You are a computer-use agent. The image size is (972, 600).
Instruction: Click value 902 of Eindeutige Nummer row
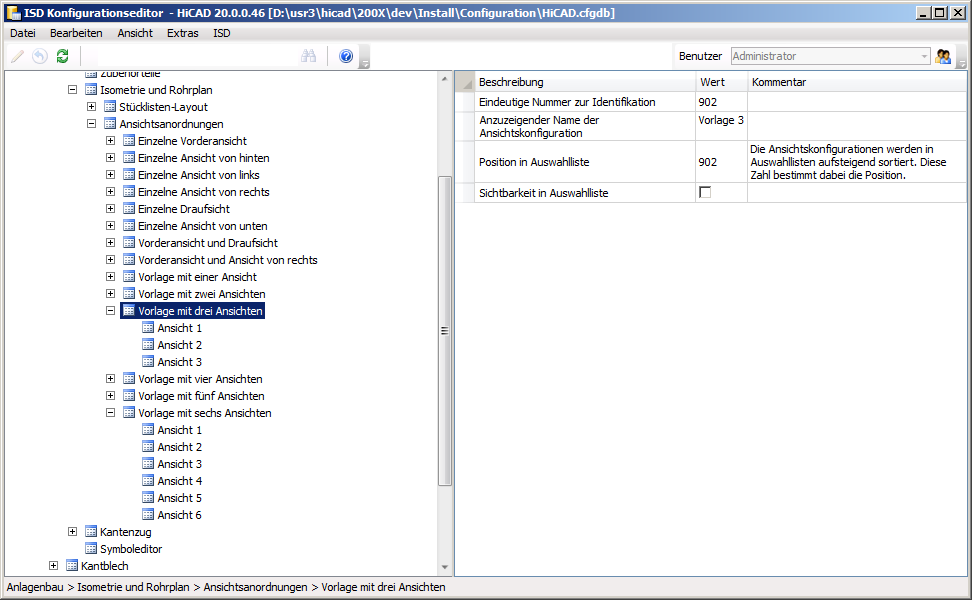pos(722,102)
